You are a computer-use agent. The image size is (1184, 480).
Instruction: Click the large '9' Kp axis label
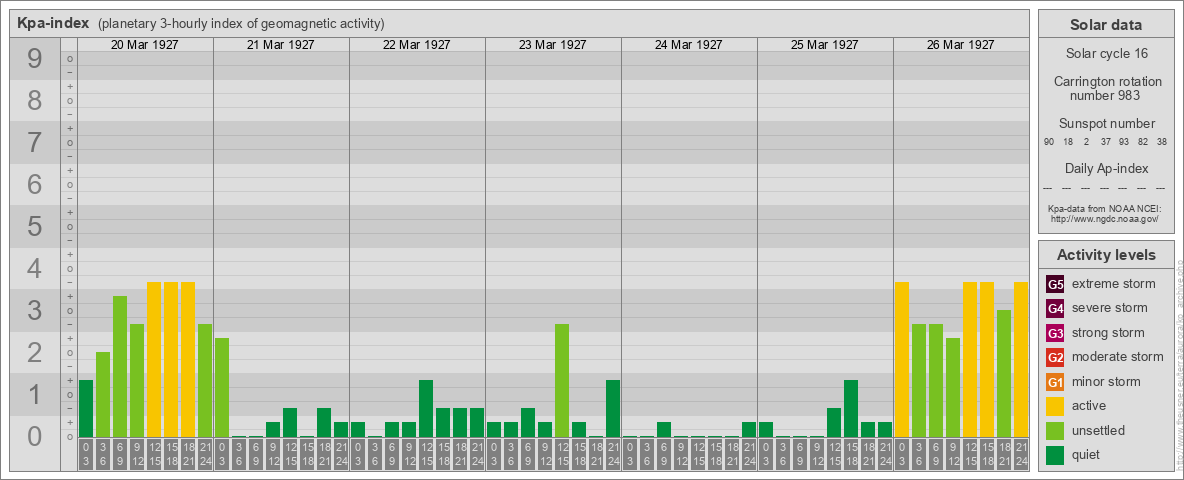coord(35,59)
